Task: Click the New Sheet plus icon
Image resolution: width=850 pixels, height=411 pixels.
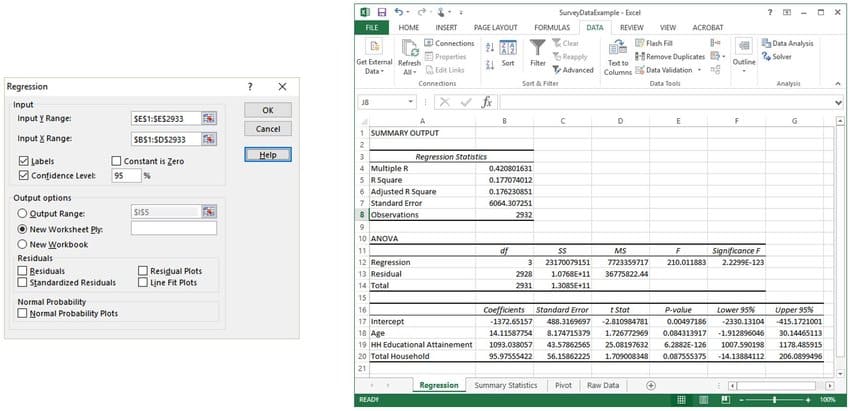Action: pyautogui.click(x=651, y=385)
